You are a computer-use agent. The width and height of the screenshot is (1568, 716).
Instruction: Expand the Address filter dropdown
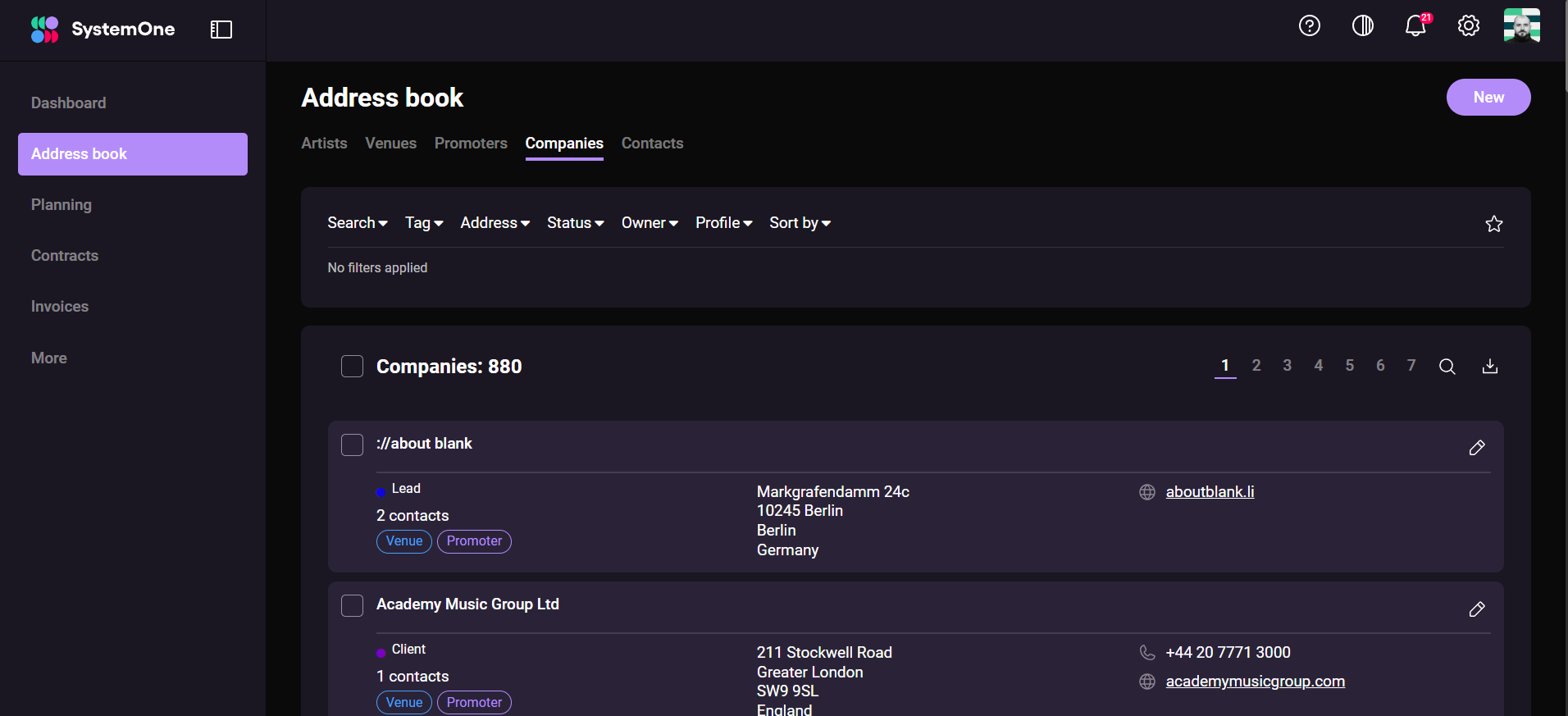(495, 223)
